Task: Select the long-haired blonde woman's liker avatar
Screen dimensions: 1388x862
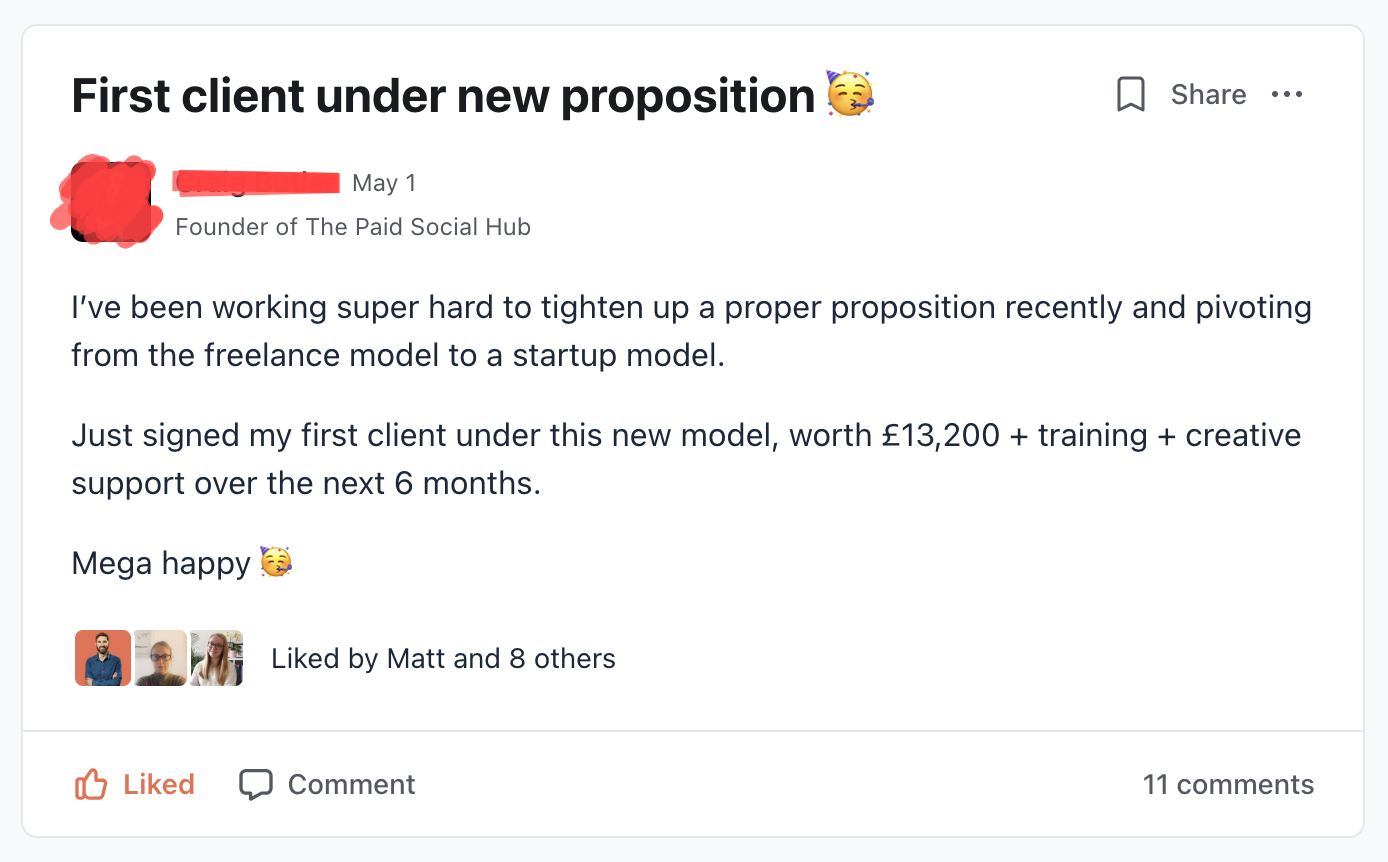Action: point(217,658)
